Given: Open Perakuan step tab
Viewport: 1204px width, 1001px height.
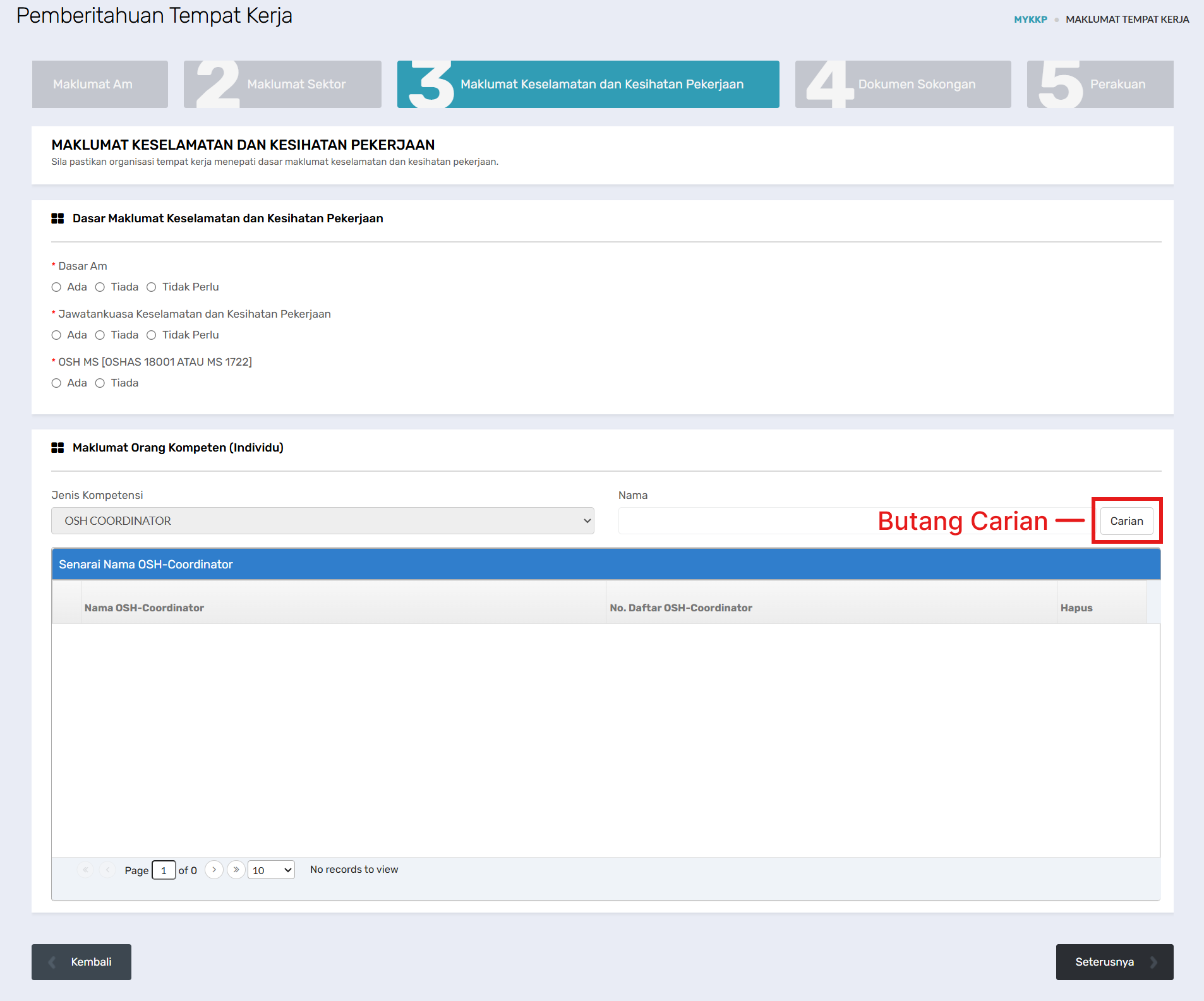Looking at the screenshot, I should tap(1100, 85).
